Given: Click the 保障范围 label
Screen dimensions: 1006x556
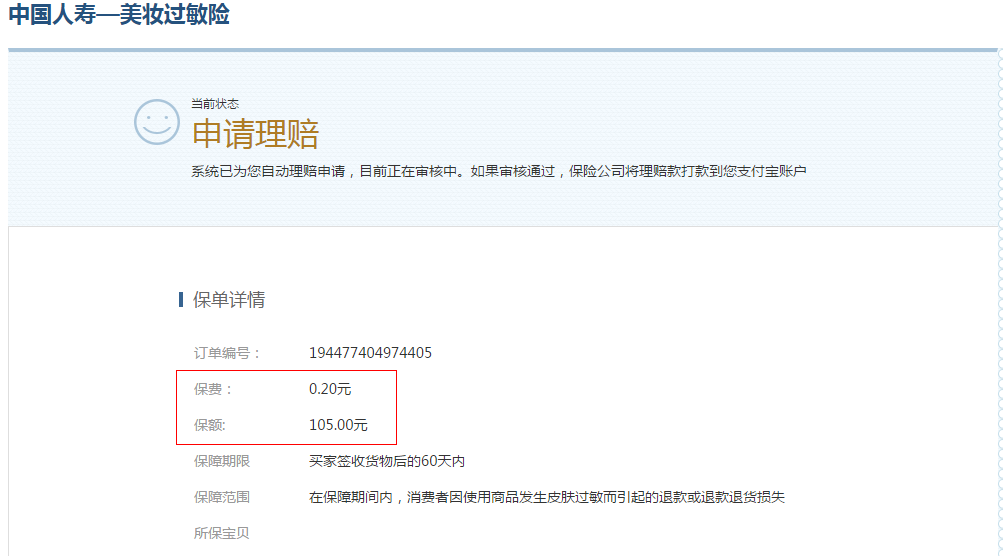Looking at the screenshot, I should coord(222,497).
